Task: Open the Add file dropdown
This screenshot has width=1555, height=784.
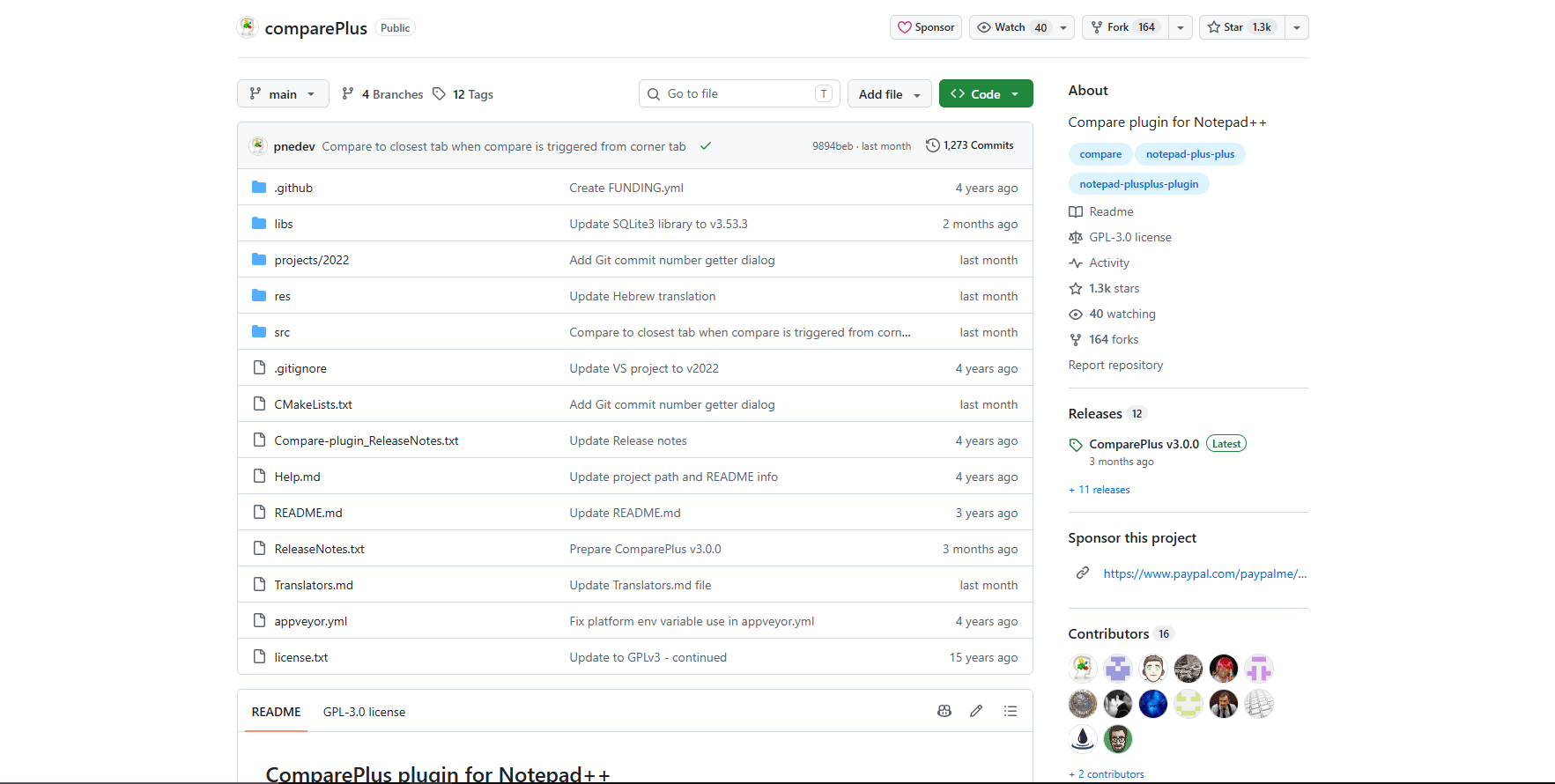Action: click(x=890, y=93)
